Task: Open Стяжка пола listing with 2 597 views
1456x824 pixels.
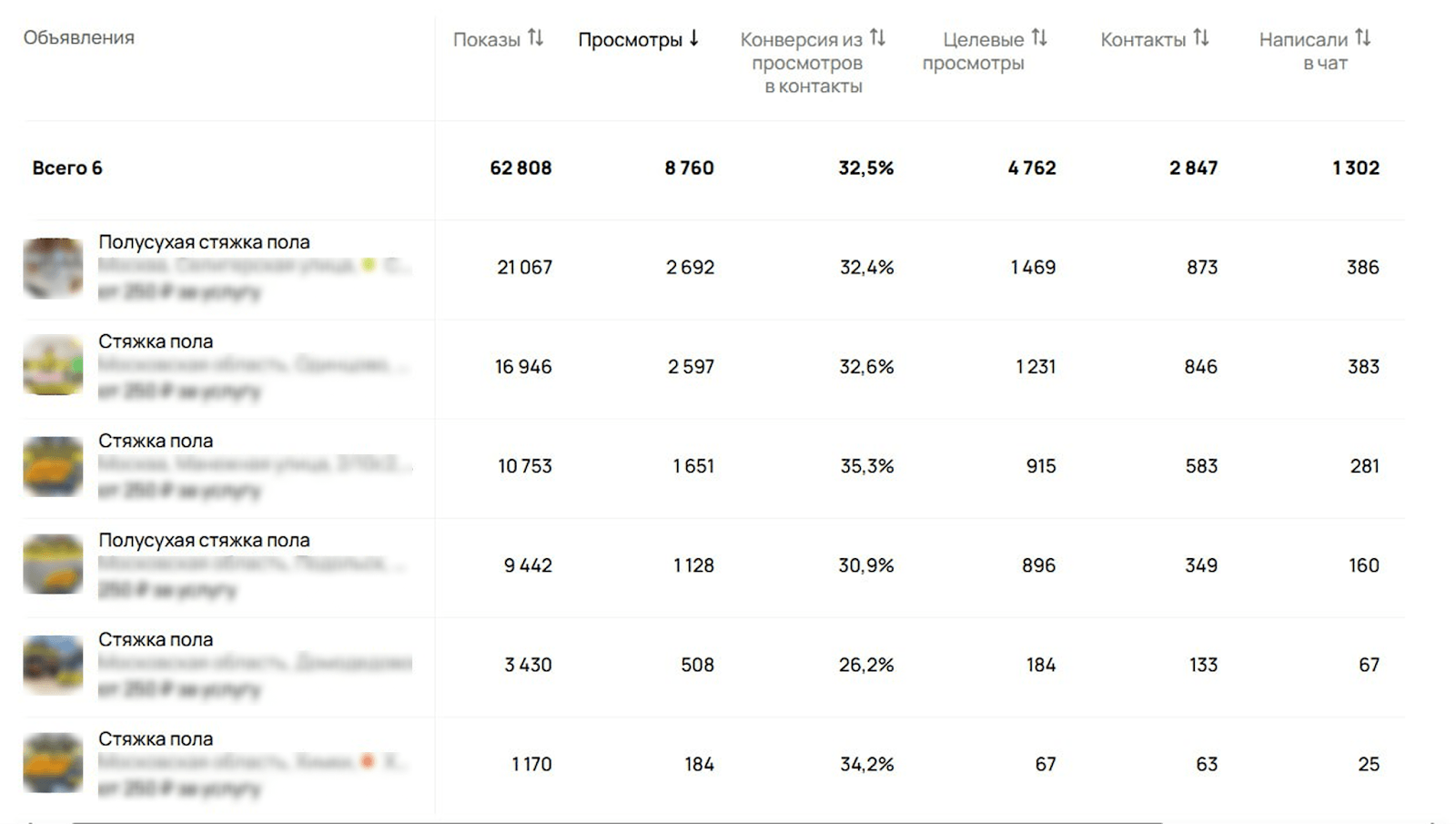Action: [156, 341]
